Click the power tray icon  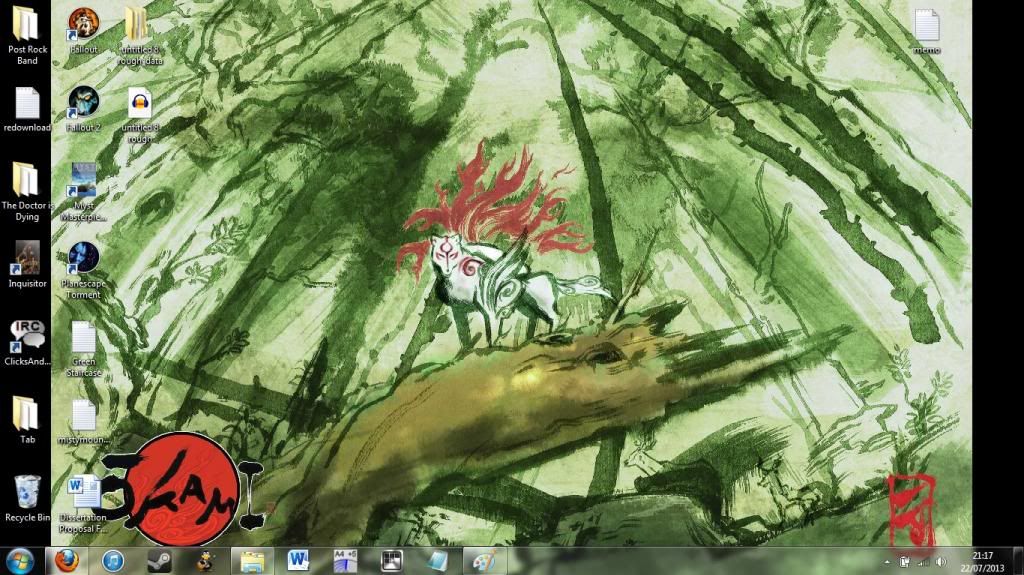click(904, 562)
